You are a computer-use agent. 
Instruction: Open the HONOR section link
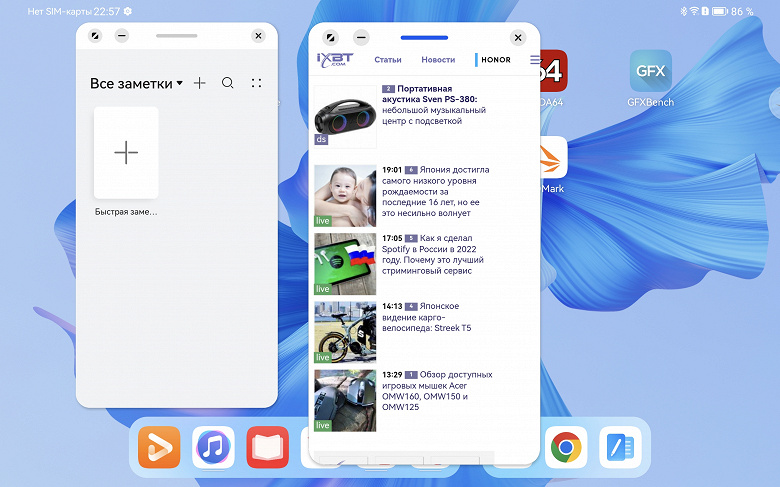(495, 60)
